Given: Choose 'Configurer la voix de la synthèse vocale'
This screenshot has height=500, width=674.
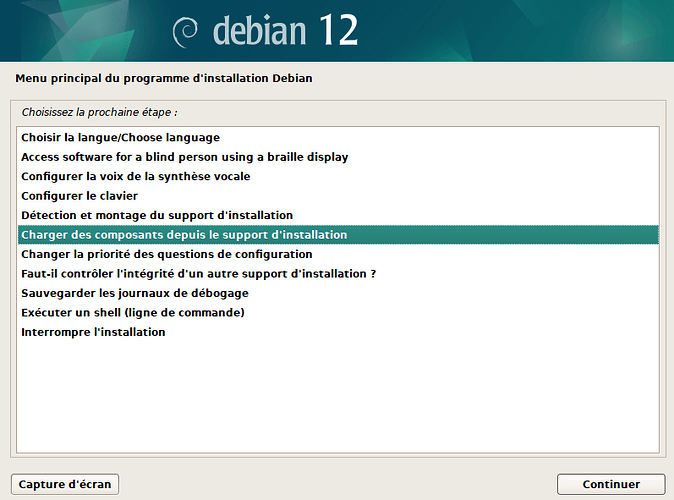Looking at the screenshot, I should point(338,176).
